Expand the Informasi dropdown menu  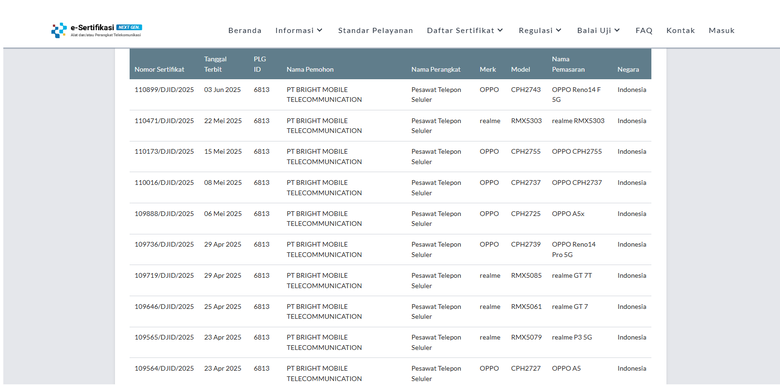(x=299, y=30)
